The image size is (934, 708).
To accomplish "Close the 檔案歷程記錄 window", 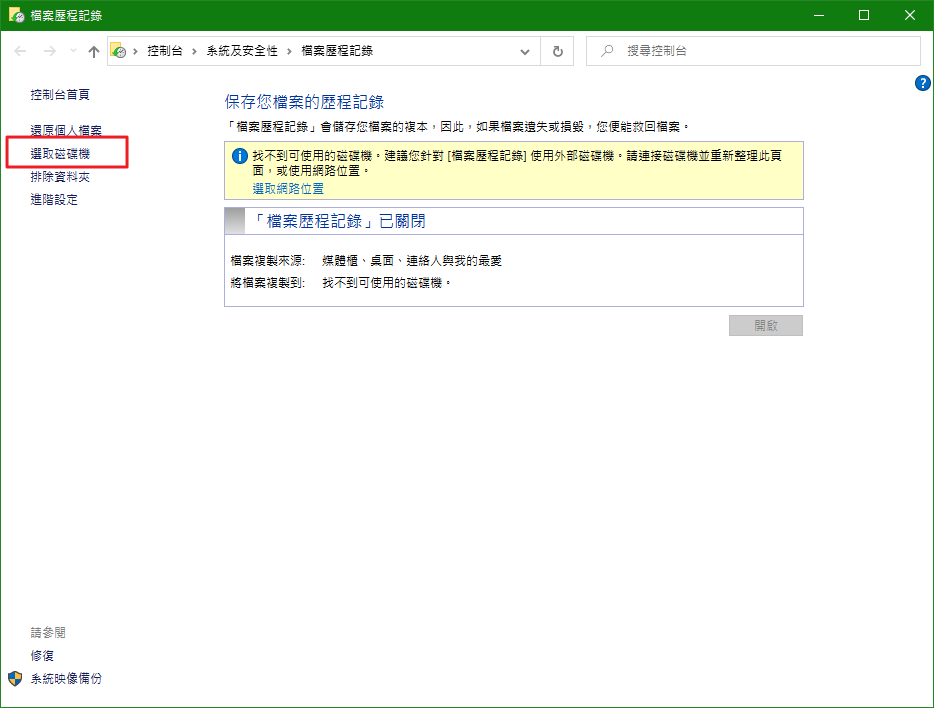I will [x=910, y=15].
